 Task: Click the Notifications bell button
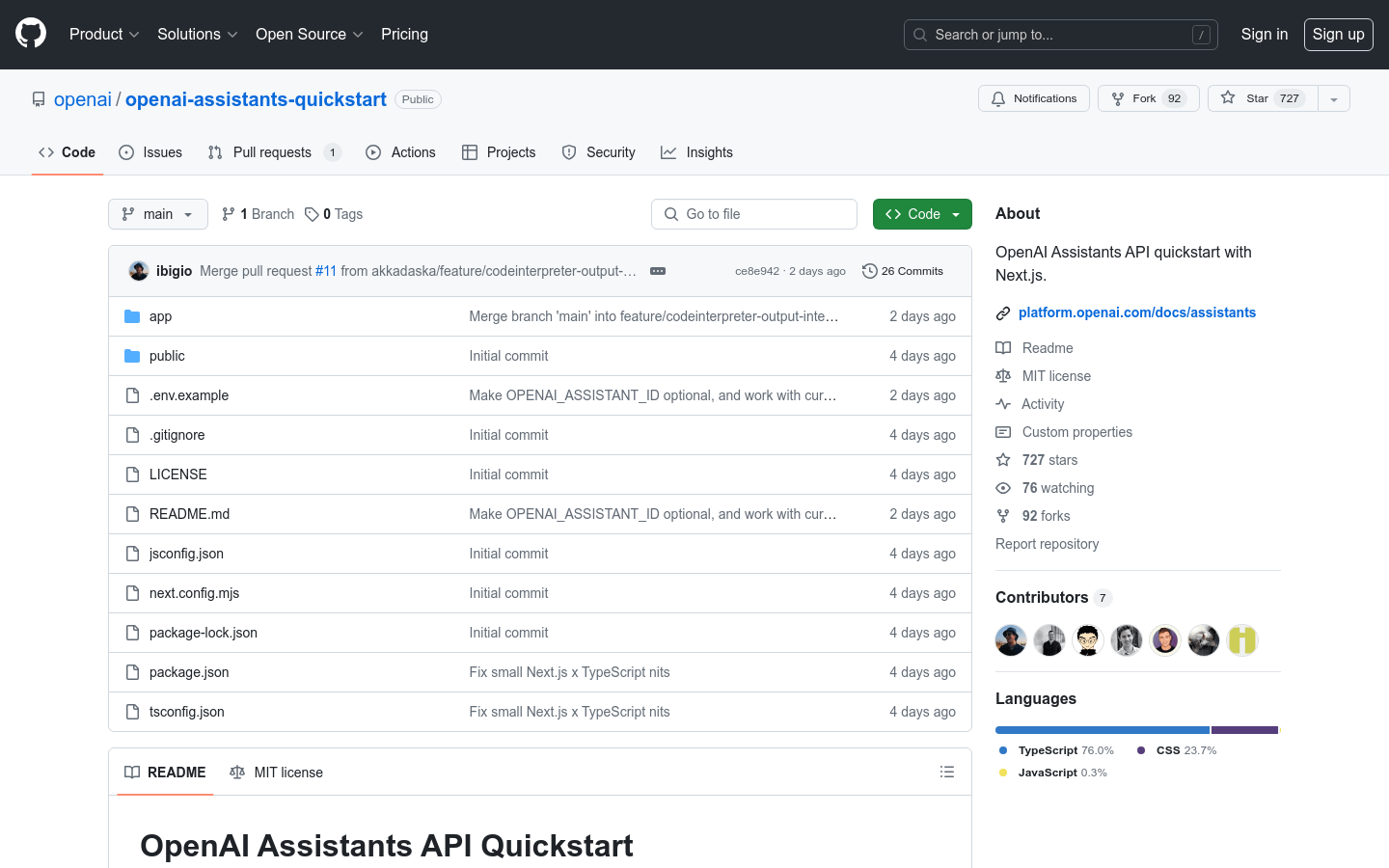coord(1034,98)
